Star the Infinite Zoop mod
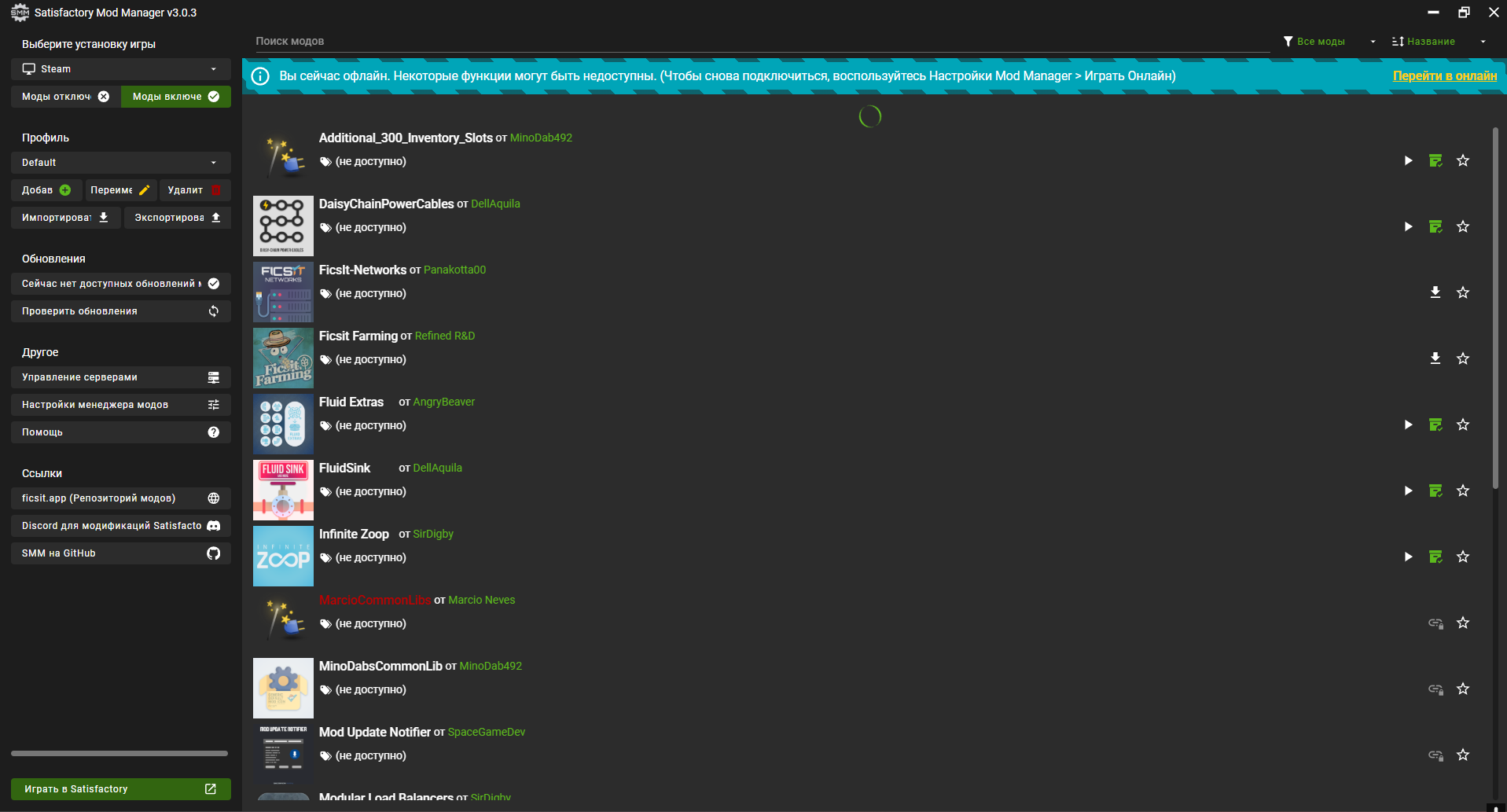 pyautogui.click(x=1463, y=557)
